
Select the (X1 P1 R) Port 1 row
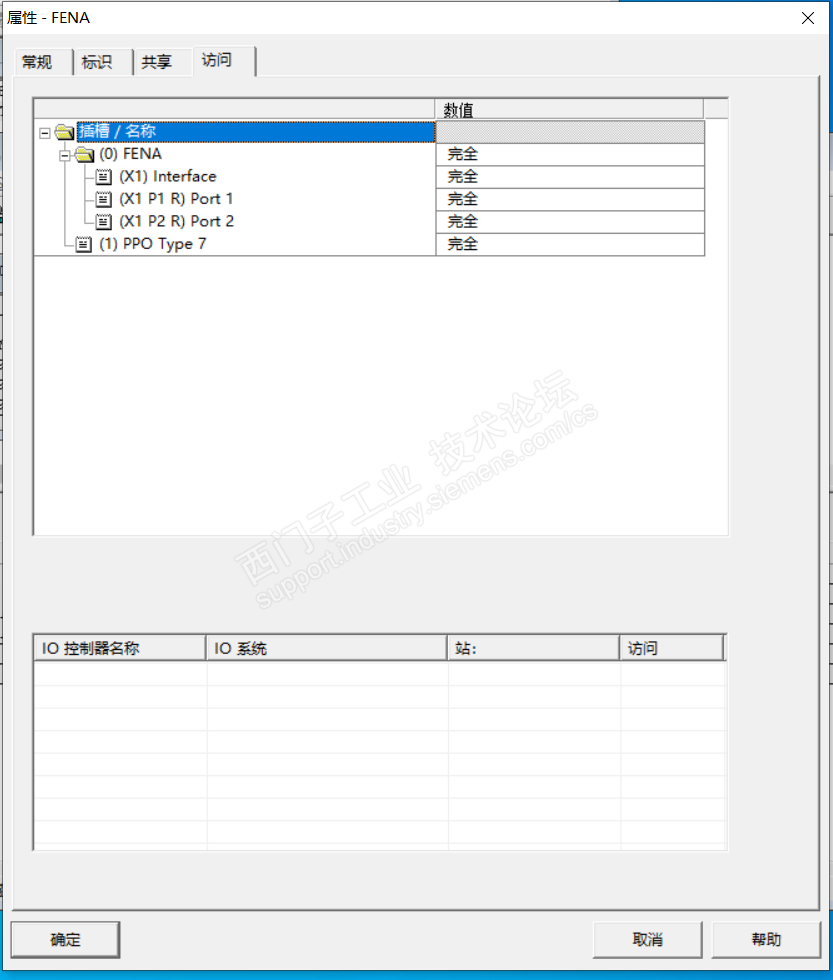point(176,199)
